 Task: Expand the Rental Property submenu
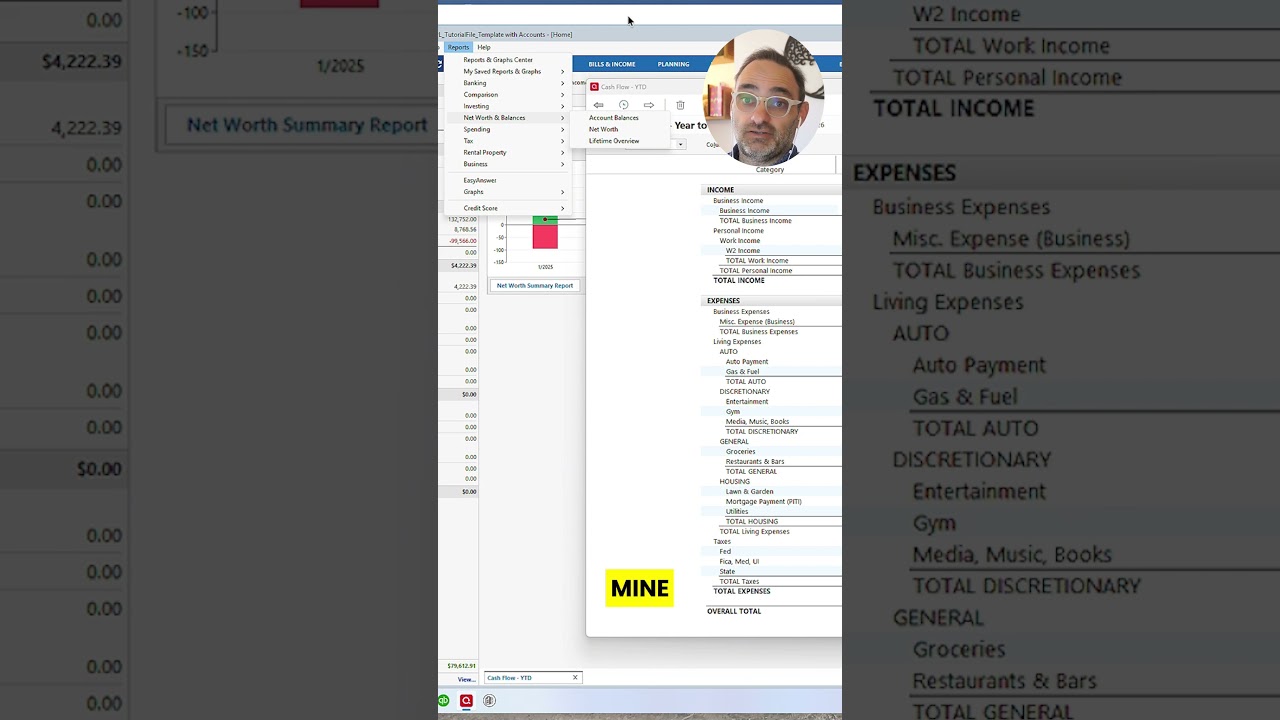tap(508, 153)
